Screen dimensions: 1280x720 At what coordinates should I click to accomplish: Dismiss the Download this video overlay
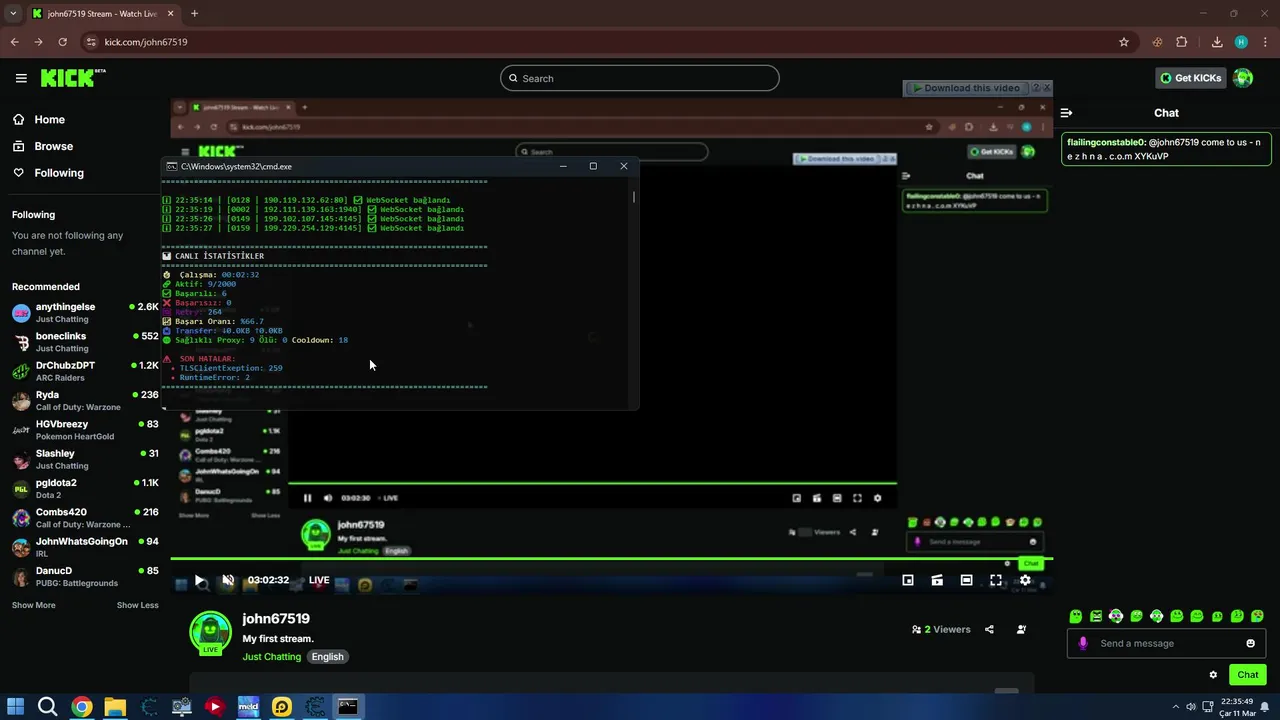point(1047,88)
